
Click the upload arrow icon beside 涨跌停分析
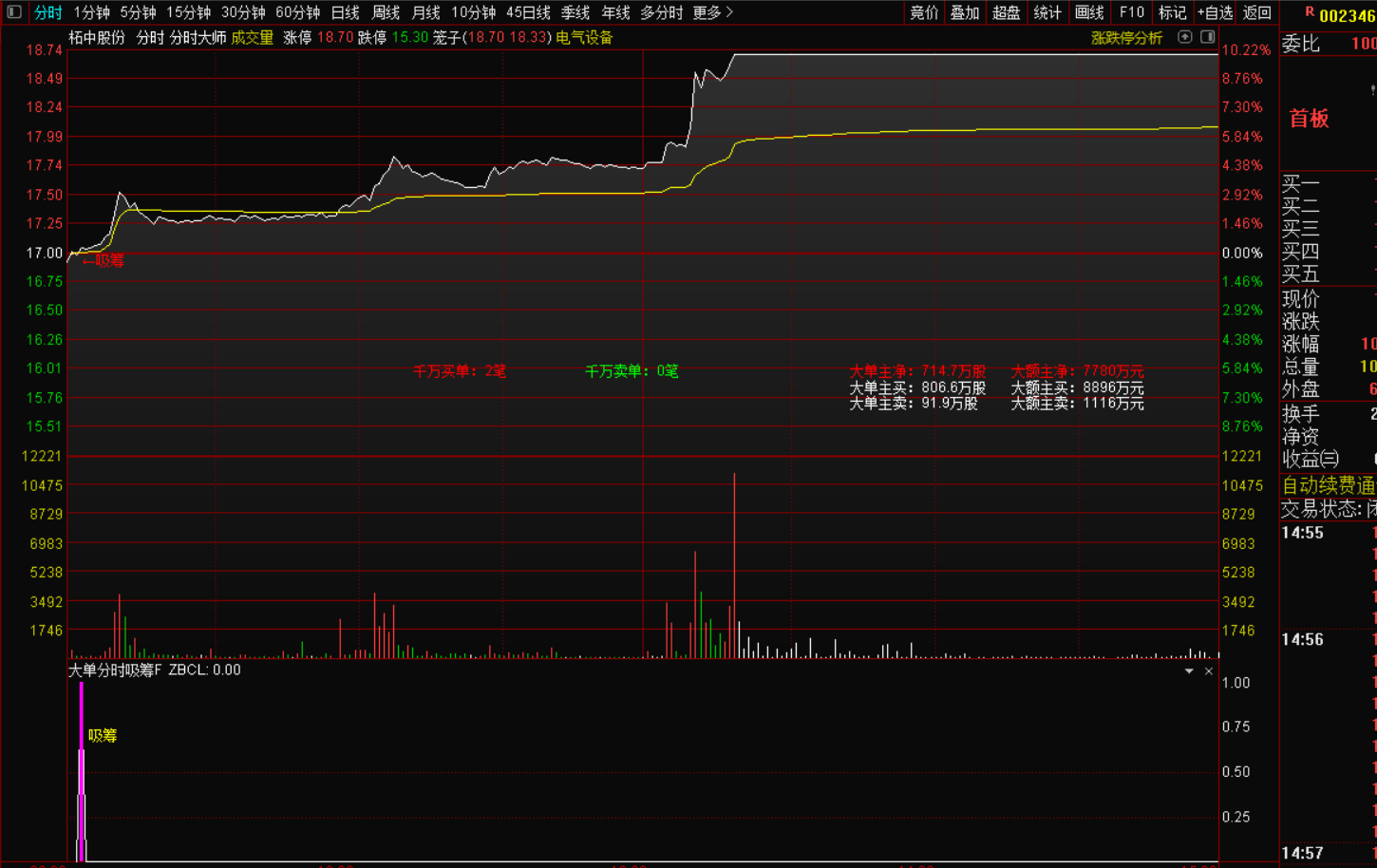pos(1184,37)
